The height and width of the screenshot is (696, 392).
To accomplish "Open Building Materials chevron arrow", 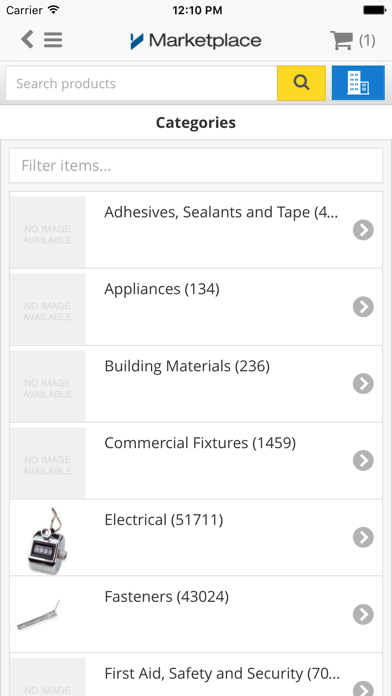I will (x=363, y=384).
